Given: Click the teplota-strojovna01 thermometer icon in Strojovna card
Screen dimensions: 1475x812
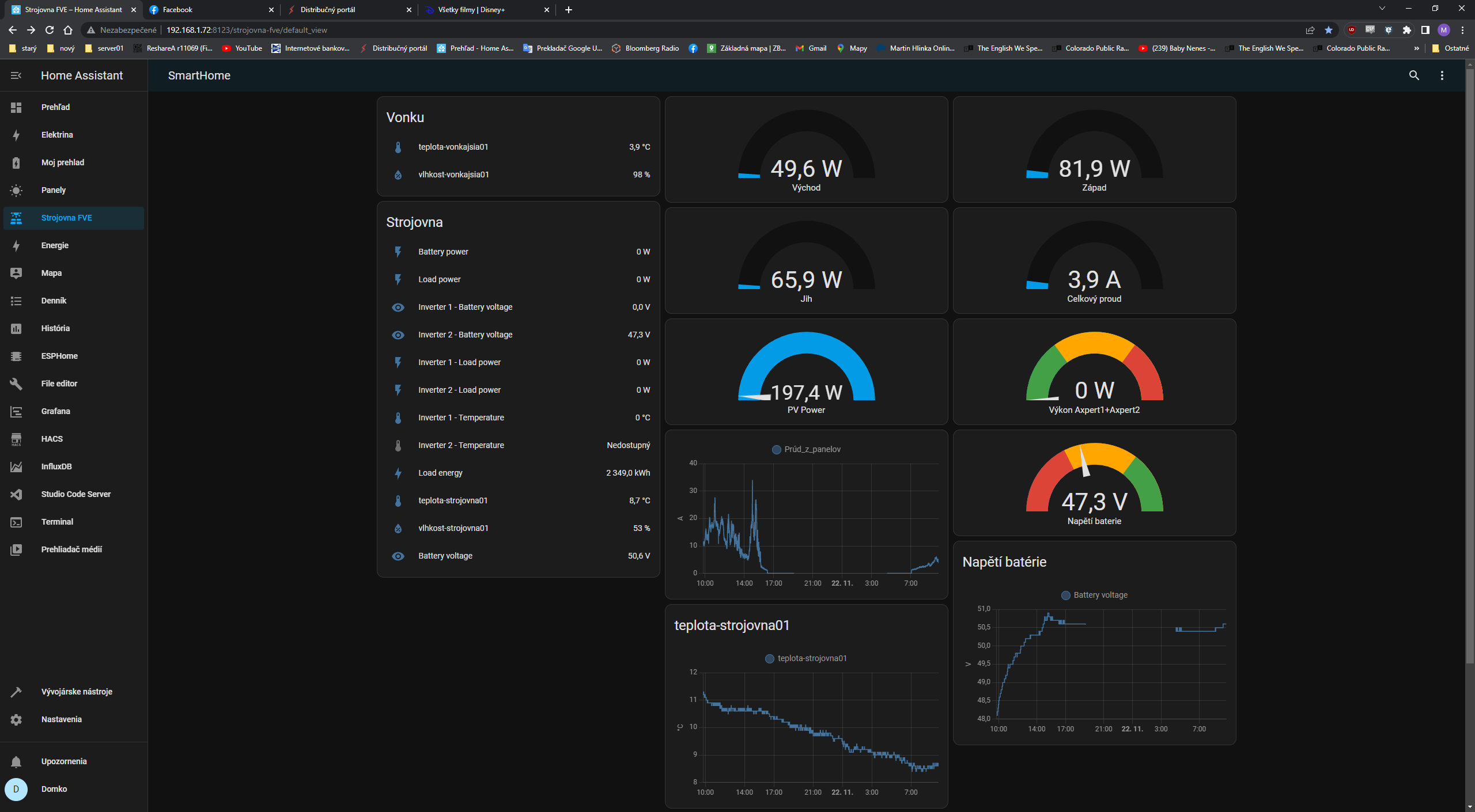Looking at the screenshot, I should (398, 500).
